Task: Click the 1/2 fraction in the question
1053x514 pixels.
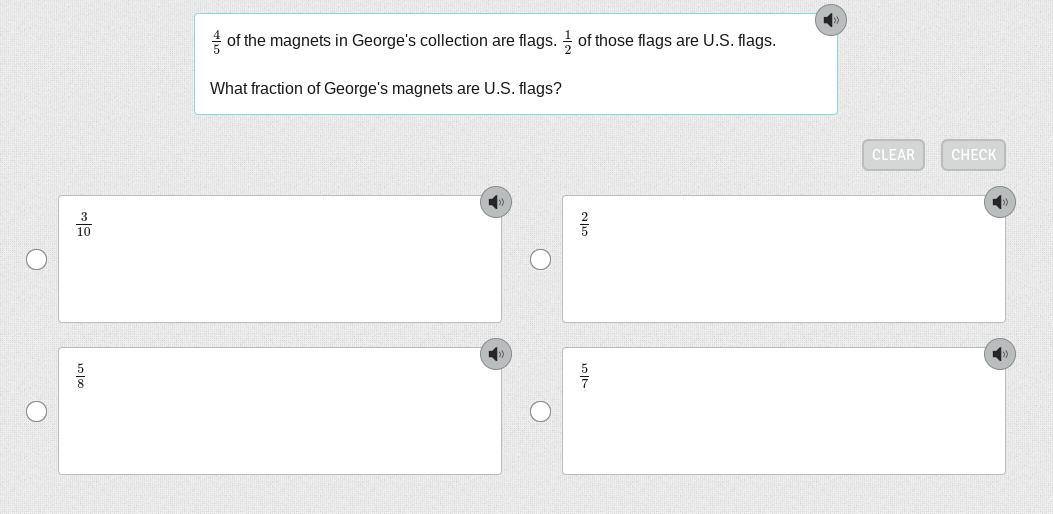Action: [x=568, y=42]
